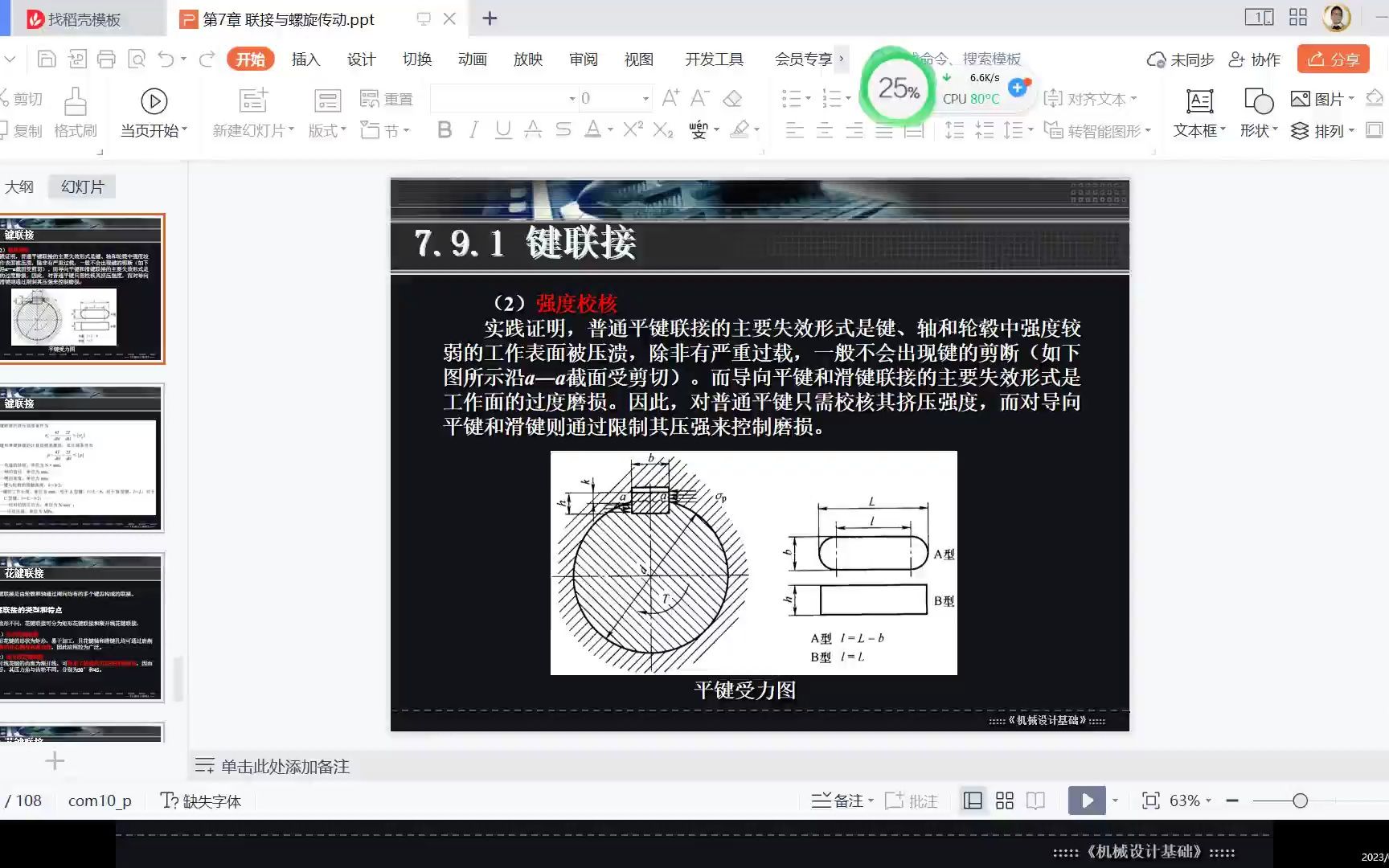Switch to normal view icon
1389x868 pixels.
(x=973, y=800)
